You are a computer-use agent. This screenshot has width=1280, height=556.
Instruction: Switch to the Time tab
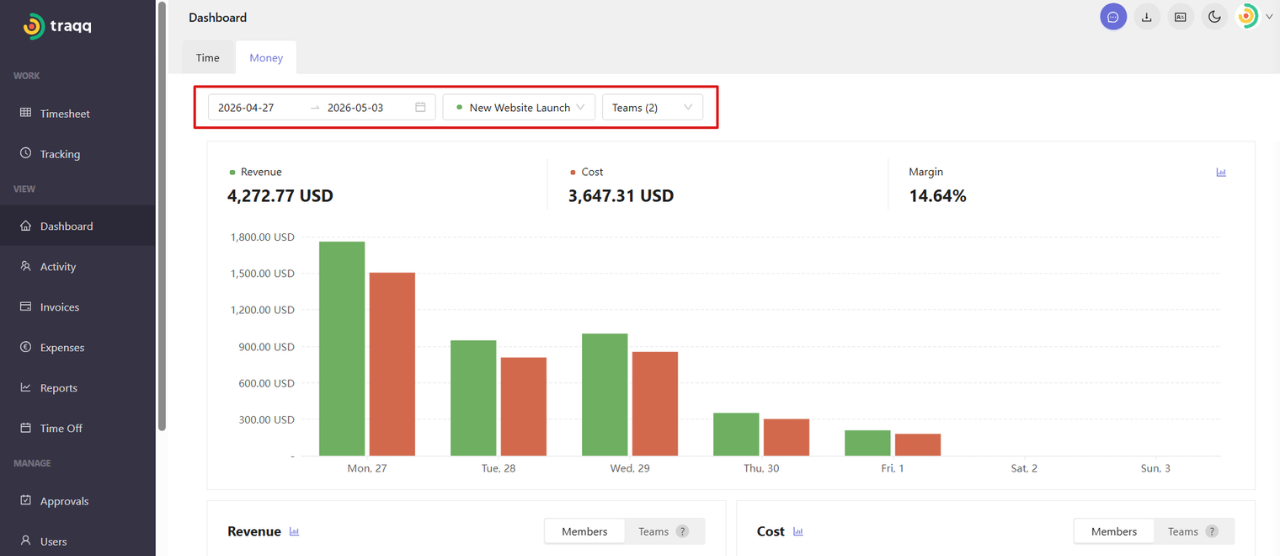208,58
